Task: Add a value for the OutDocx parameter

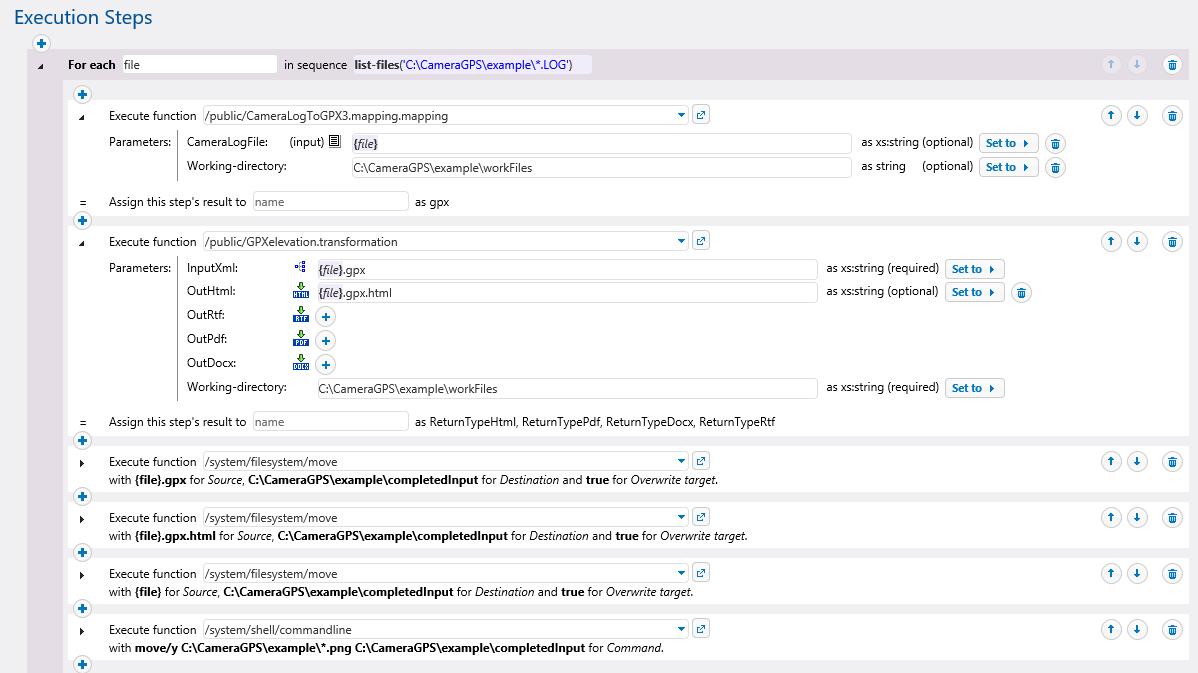Action: point(325,364)
